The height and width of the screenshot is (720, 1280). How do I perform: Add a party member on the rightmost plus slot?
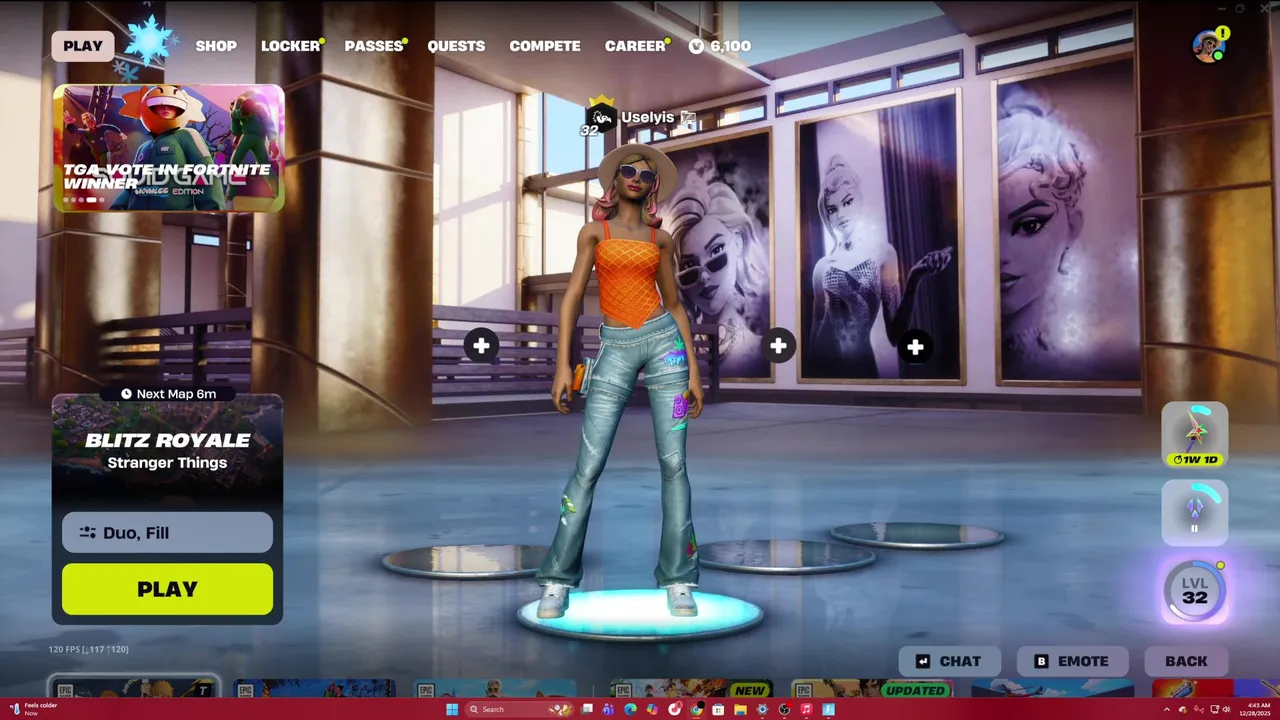[x=915, y=347]
